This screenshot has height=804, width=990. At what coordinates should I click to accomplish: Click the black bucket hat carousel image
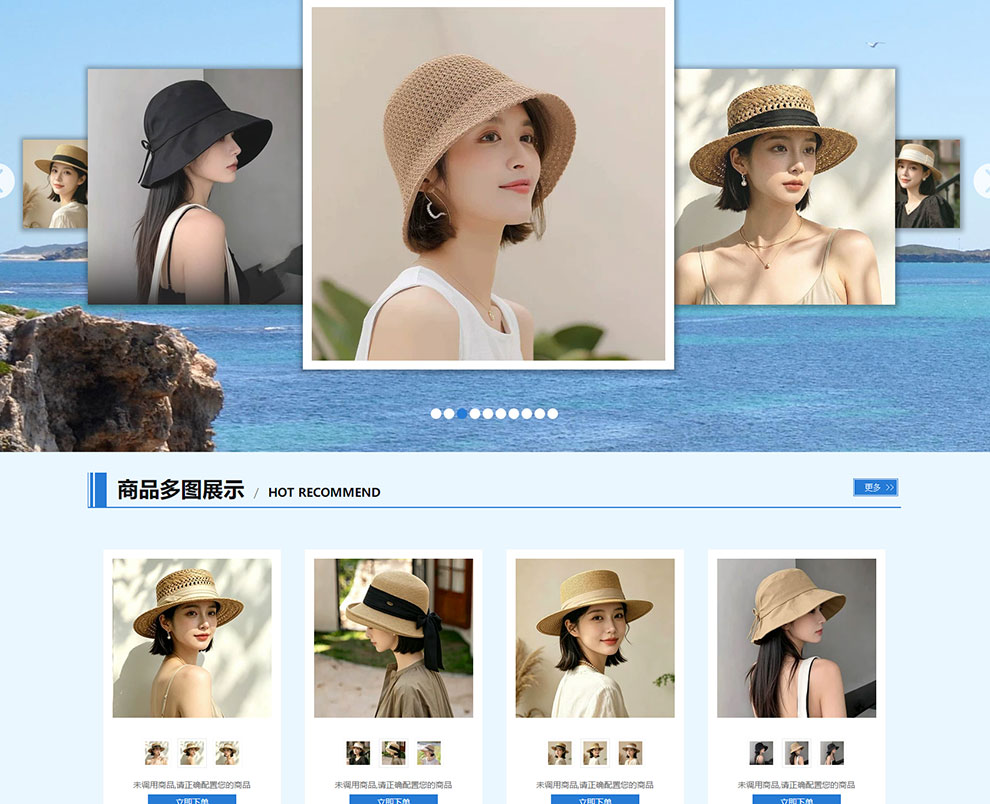click(194, 186)
